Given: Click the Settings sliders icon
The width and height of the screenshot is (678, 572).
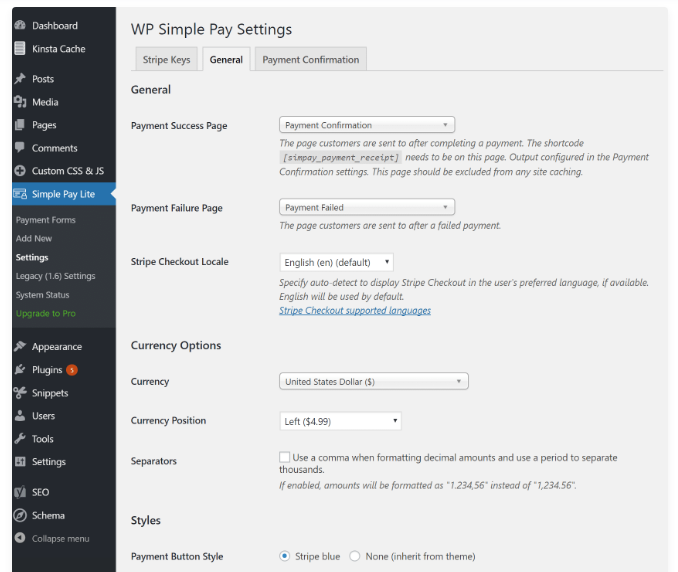Looking at the screenshot, I should 20,461.
